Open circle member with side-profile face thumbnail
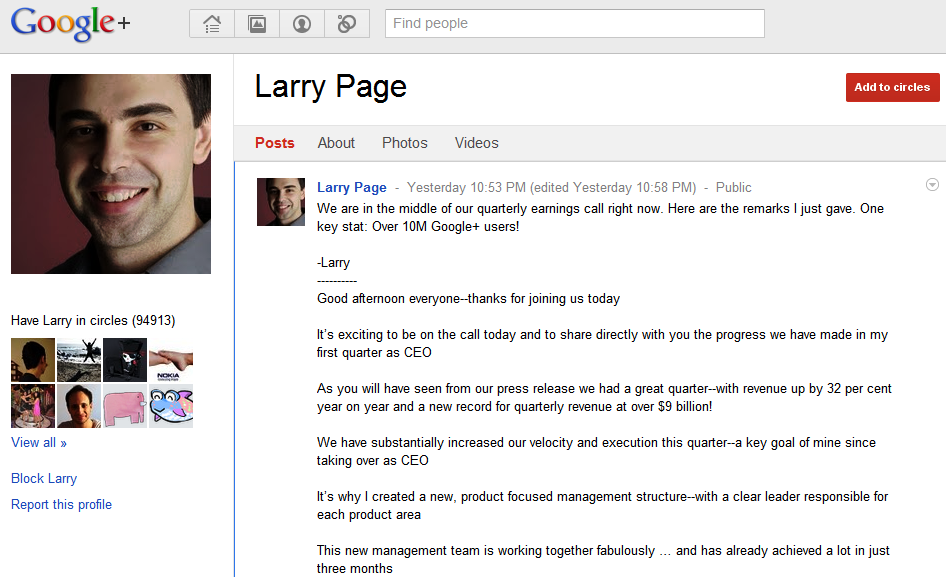946x577 pixels. point(33,360)
